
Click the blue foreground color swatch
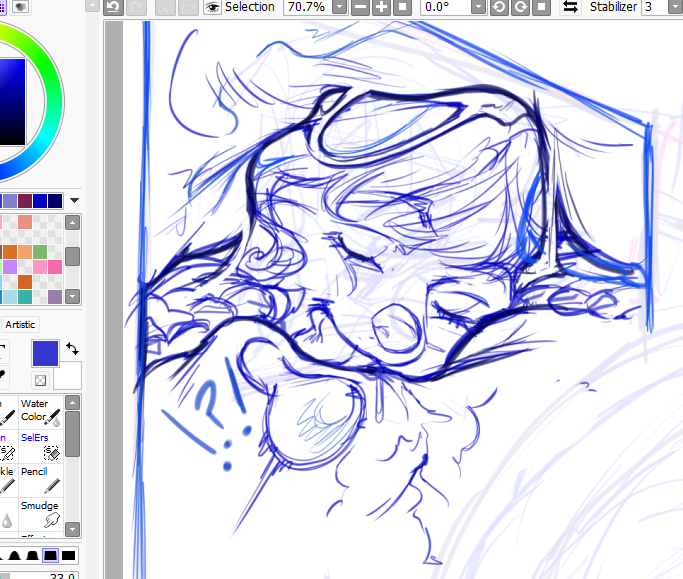tap(45, 352)
